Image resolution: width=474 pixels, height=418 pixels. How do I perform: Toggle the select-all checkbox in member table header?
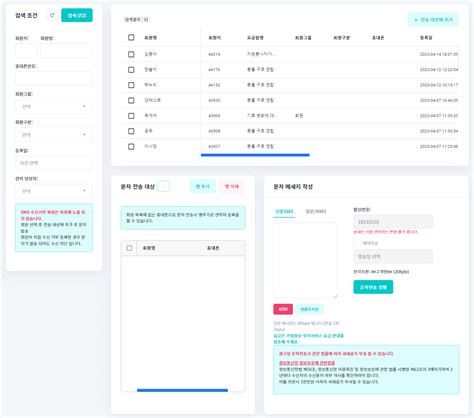[x=131, y=38]
